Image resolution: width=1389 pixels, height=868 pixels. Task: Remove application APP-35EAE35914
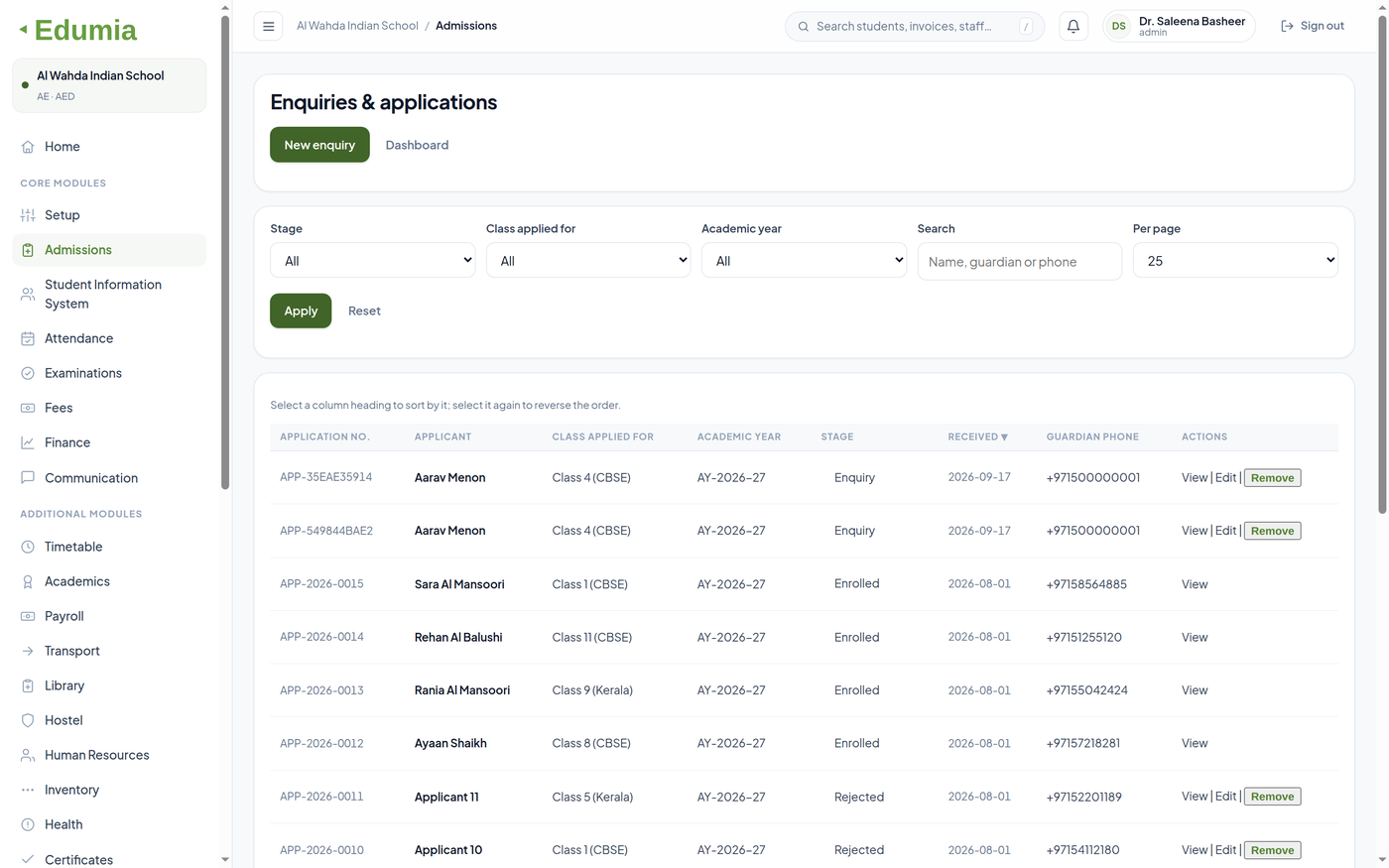click(x=1272, y=478)
